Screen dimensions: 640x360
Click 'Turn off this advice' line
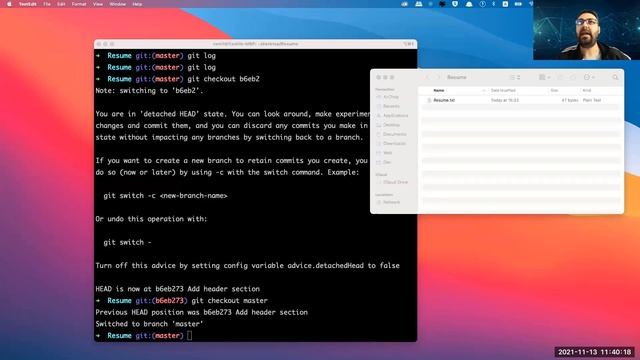[x=247, y=265]
